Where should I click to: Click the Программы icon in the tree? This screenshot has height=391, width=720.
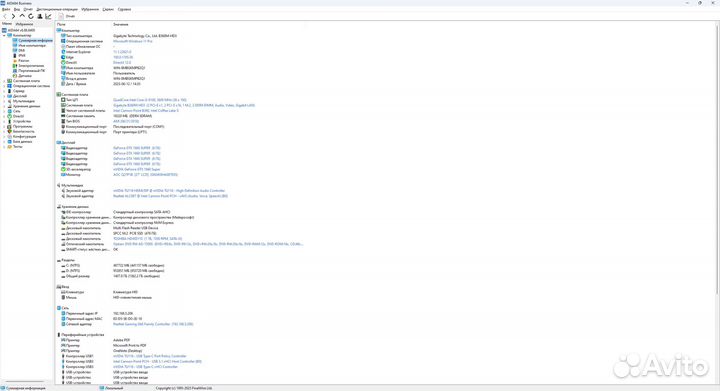tap(10, 126)
